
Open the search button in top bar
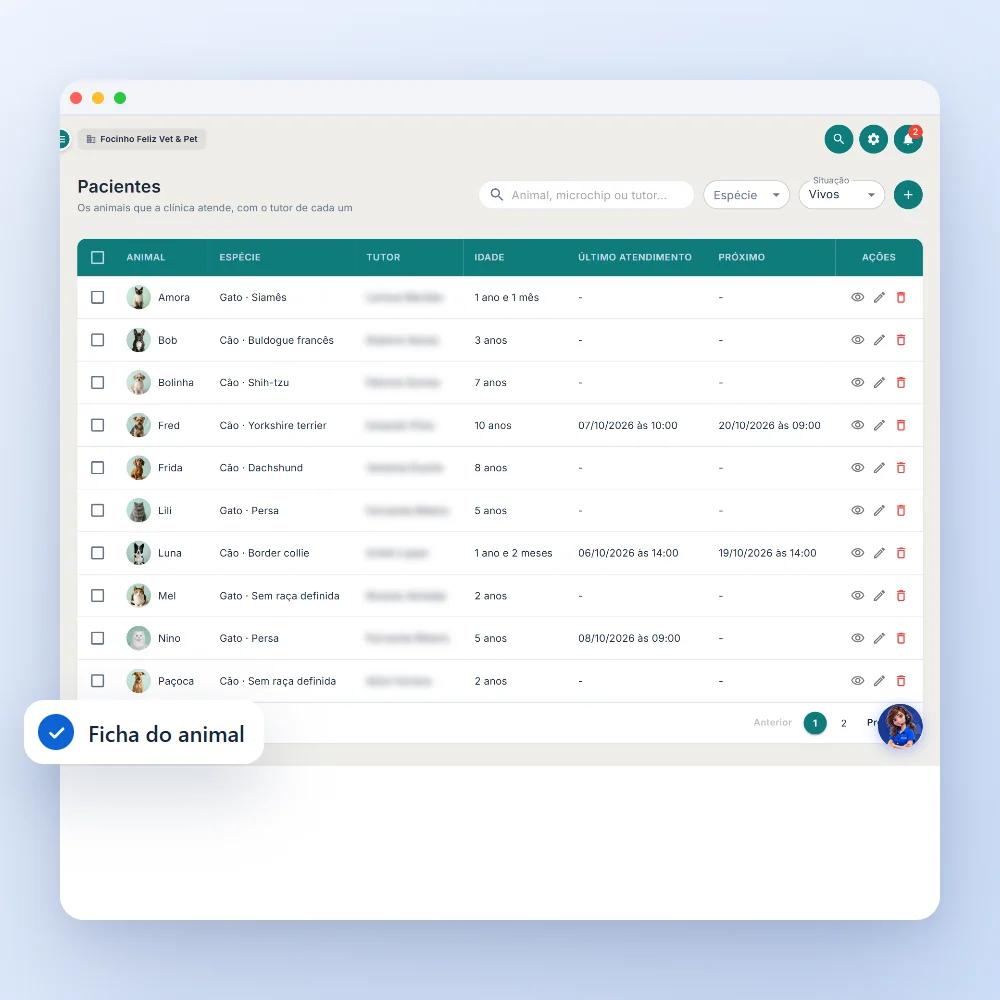[839, 139]
